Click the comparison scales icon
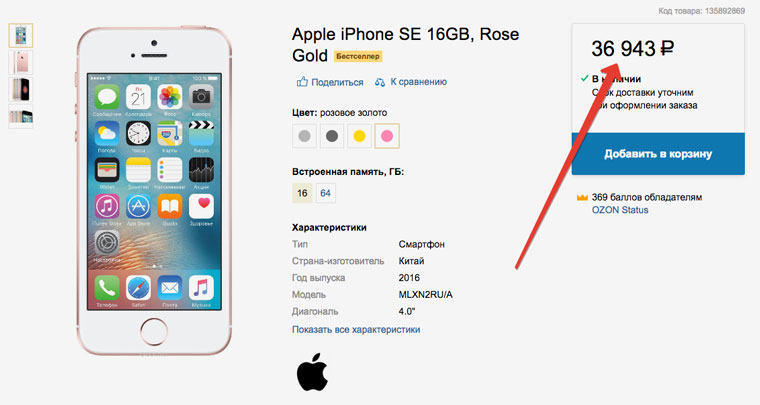 click(x=380, y=82)
